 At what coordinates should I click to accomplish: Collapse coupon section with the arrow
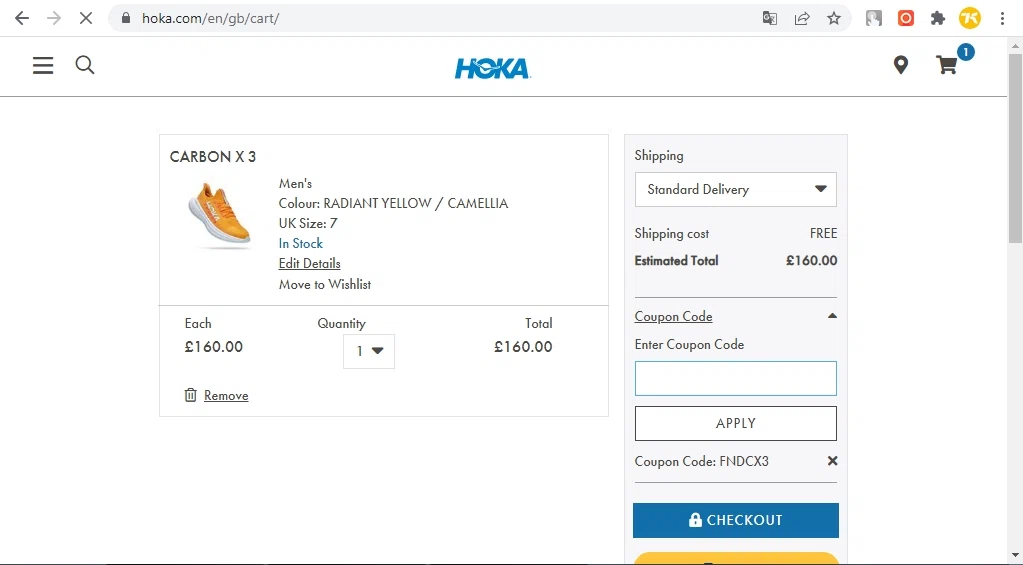(832, 316)
